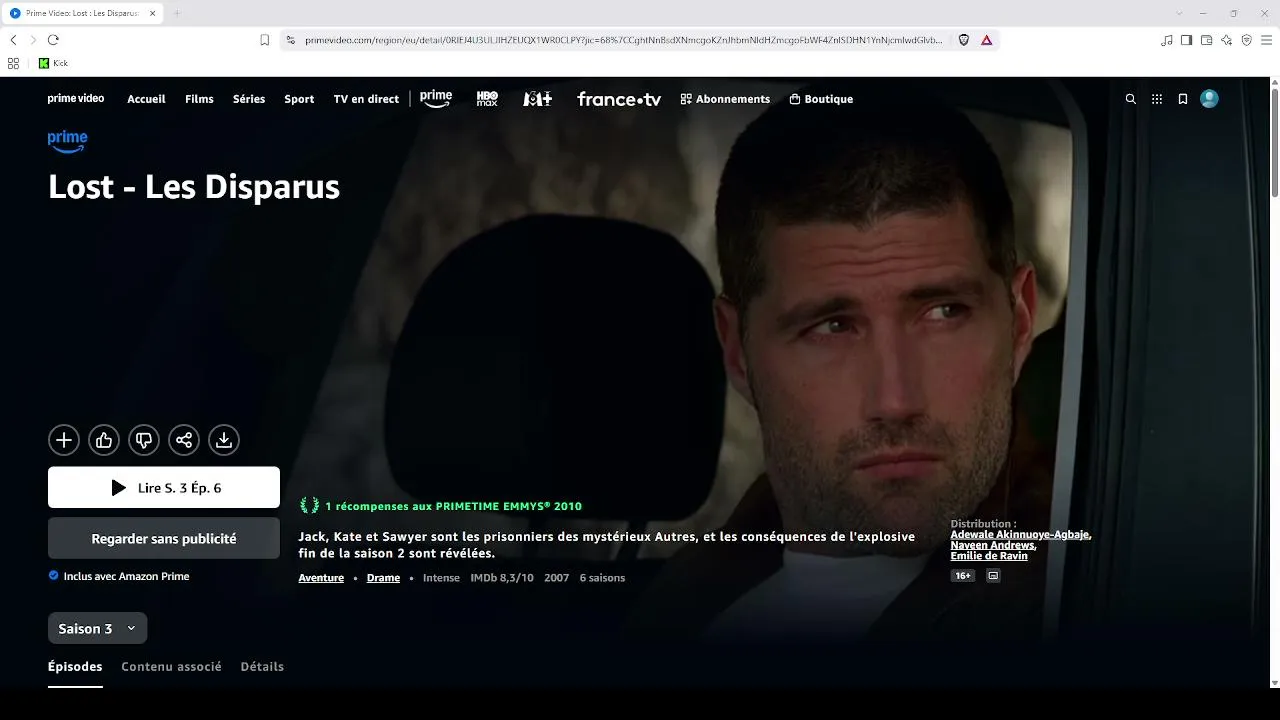Screen dimensions: 1280x720
Task: Open the france.tv channel logo
Action: pyautogui.click(x=619, y=99)
